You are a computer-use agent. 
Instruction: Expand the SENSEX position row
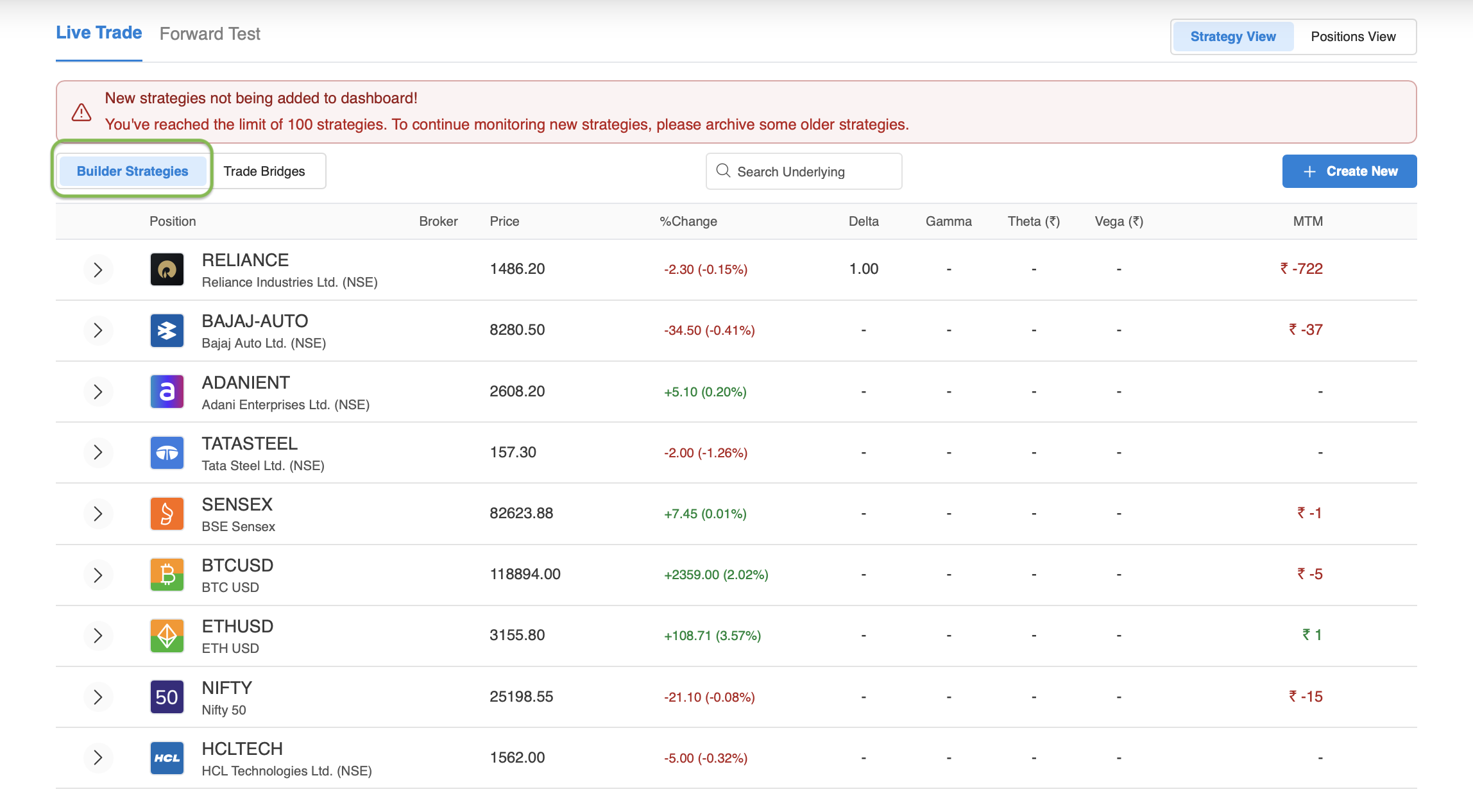(x=98, y=514)
